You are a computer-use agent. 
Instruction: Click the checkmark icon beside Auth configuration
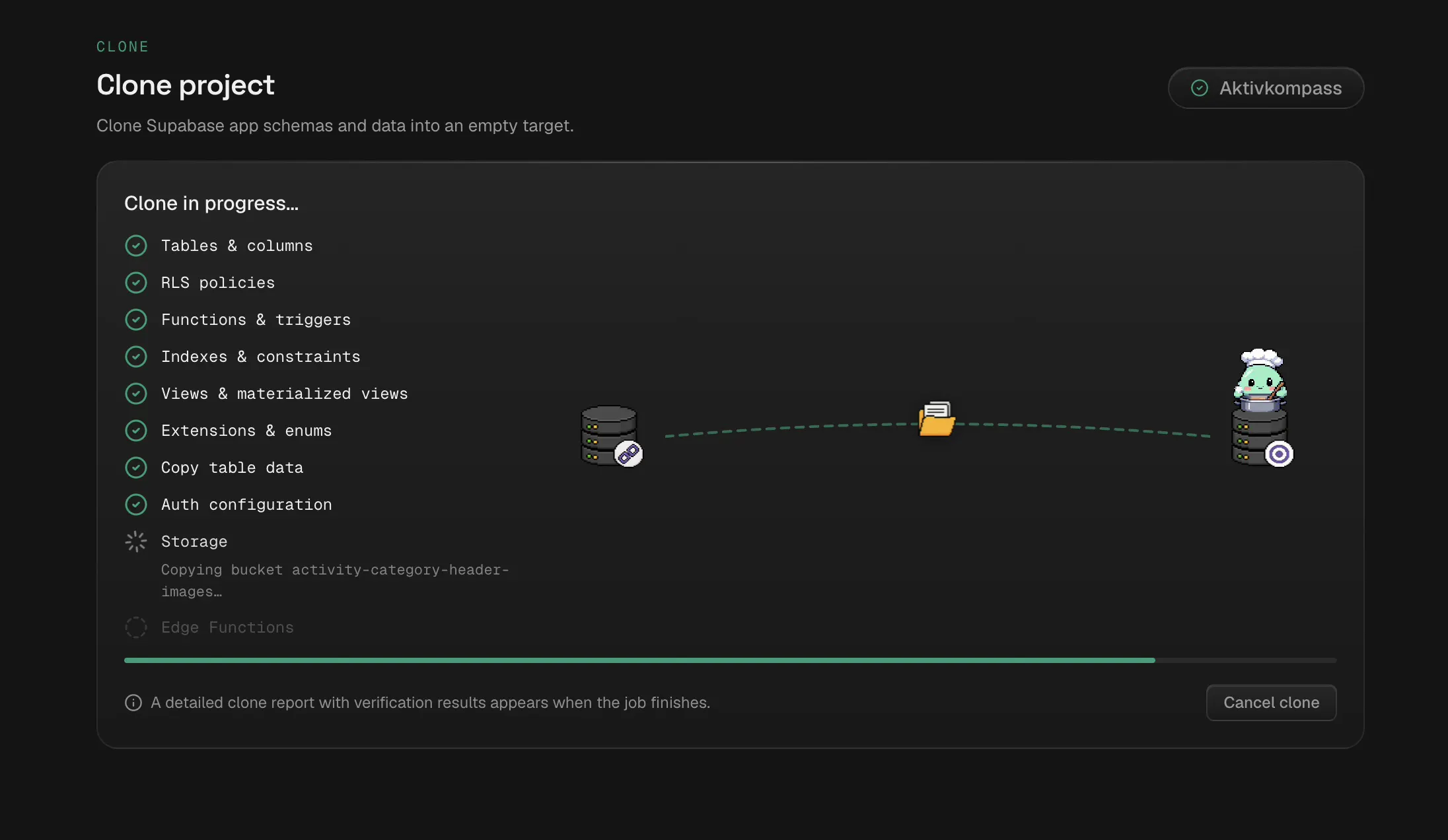(136, 505)
